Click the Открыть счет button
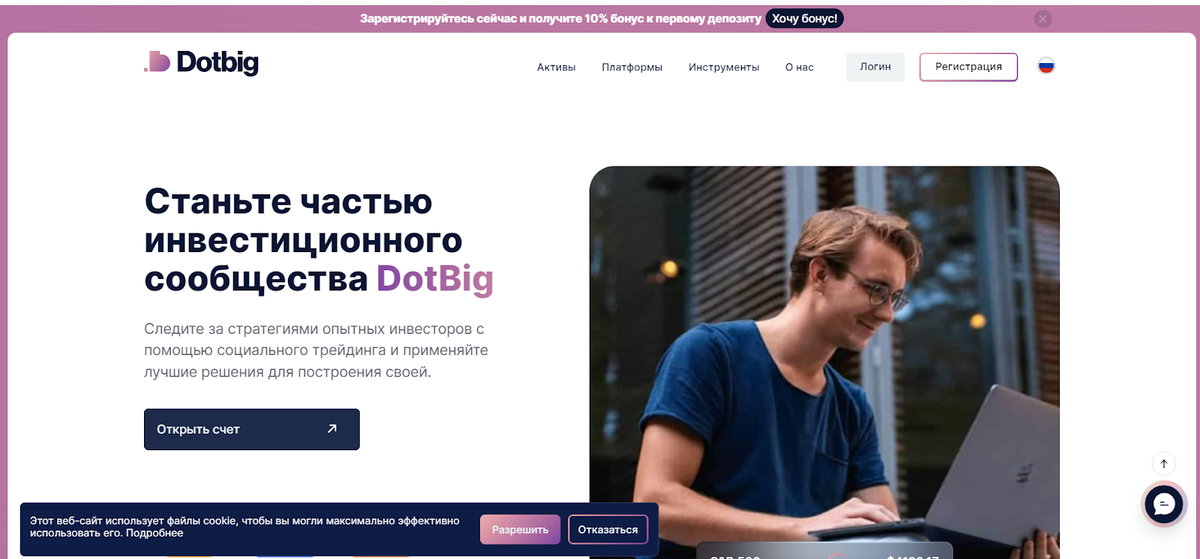The width and height of the screenshot is (1200, 559). point(252,429)
